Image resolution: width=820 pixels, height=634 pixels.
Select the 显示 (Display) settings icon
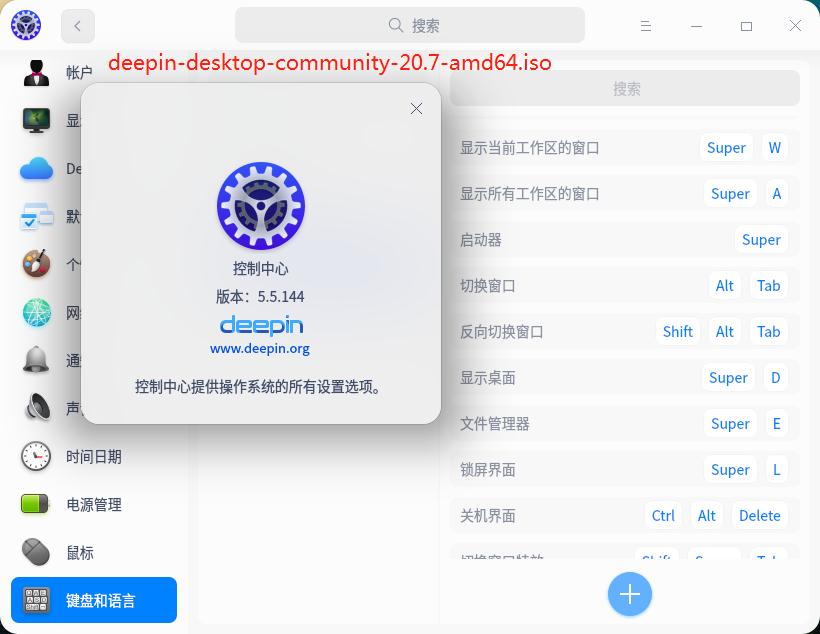point(36,120)
